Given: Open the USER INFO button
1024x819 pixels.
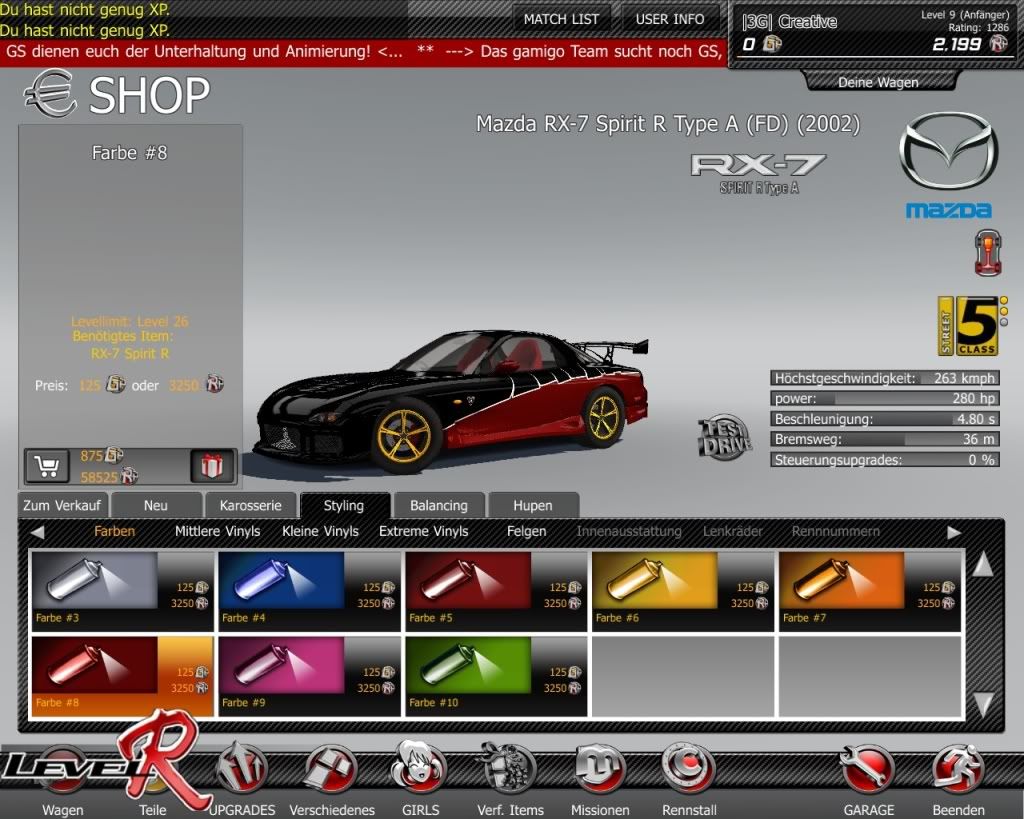Looking at the screenshot, I should click(669, 19).
